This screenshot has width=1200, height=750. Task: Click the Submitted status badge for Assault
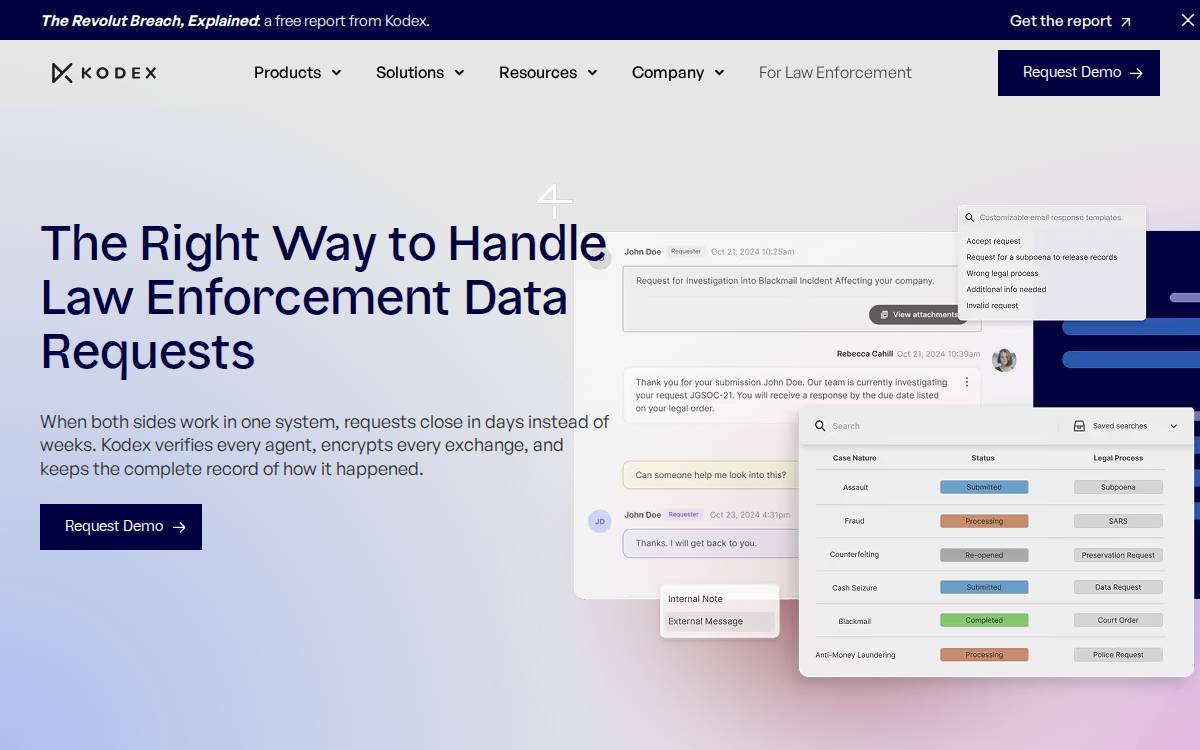pos(984,488)
